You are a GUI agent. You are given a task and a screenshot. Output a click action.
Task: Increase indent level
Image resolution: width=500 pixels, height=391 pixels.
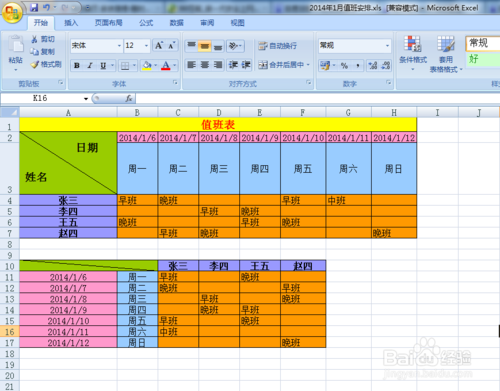pyautogui.click(x=246, y=65)
